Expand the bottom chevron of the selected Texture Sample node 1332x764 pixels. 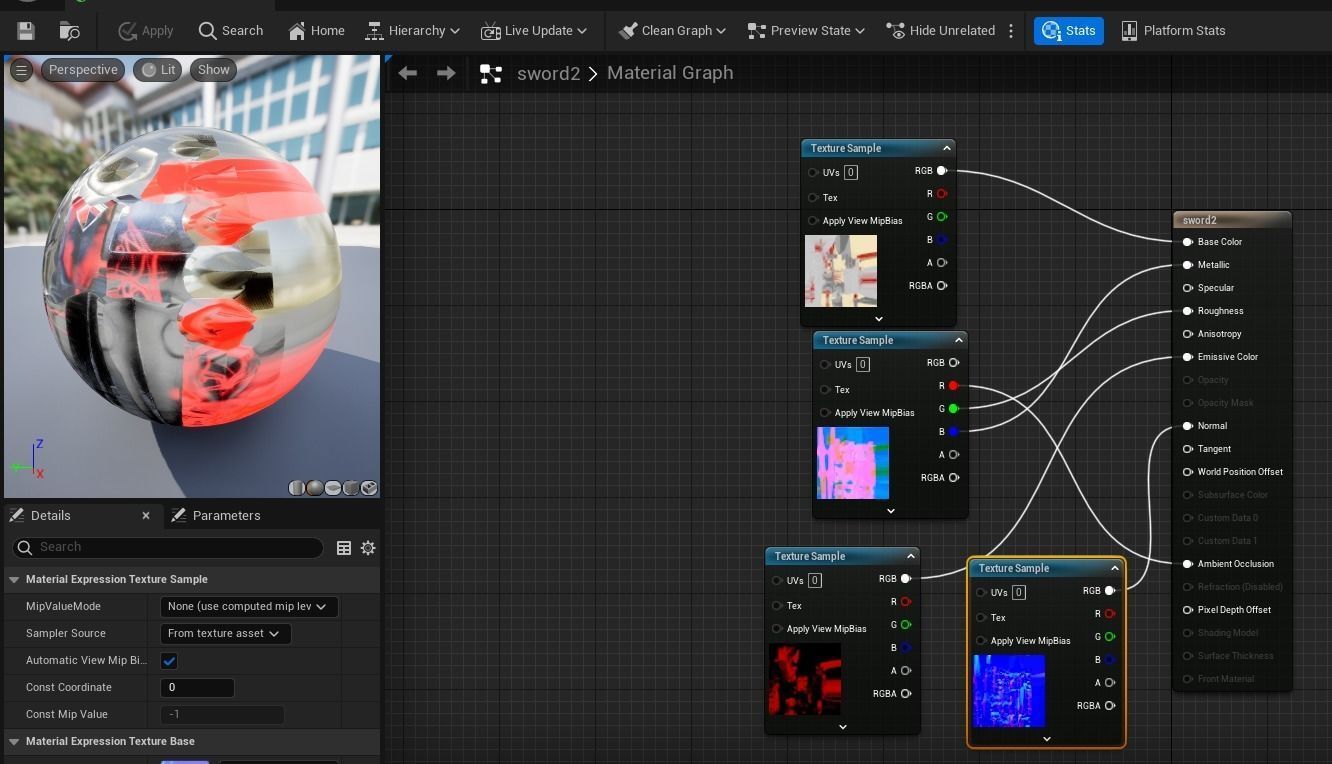click(x=1047, y=739)
